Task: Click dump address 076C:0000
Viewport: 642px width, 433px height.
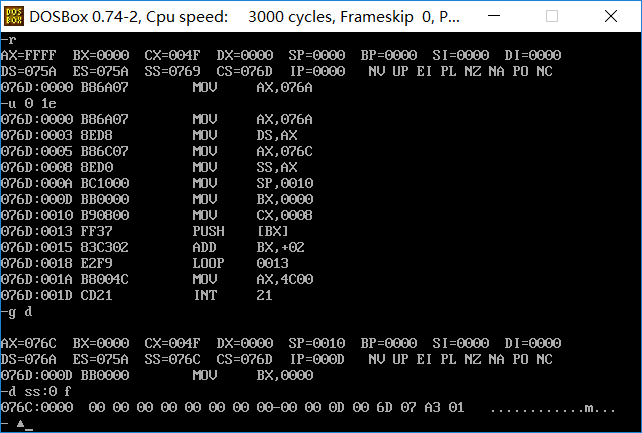Action: (36, 408)
